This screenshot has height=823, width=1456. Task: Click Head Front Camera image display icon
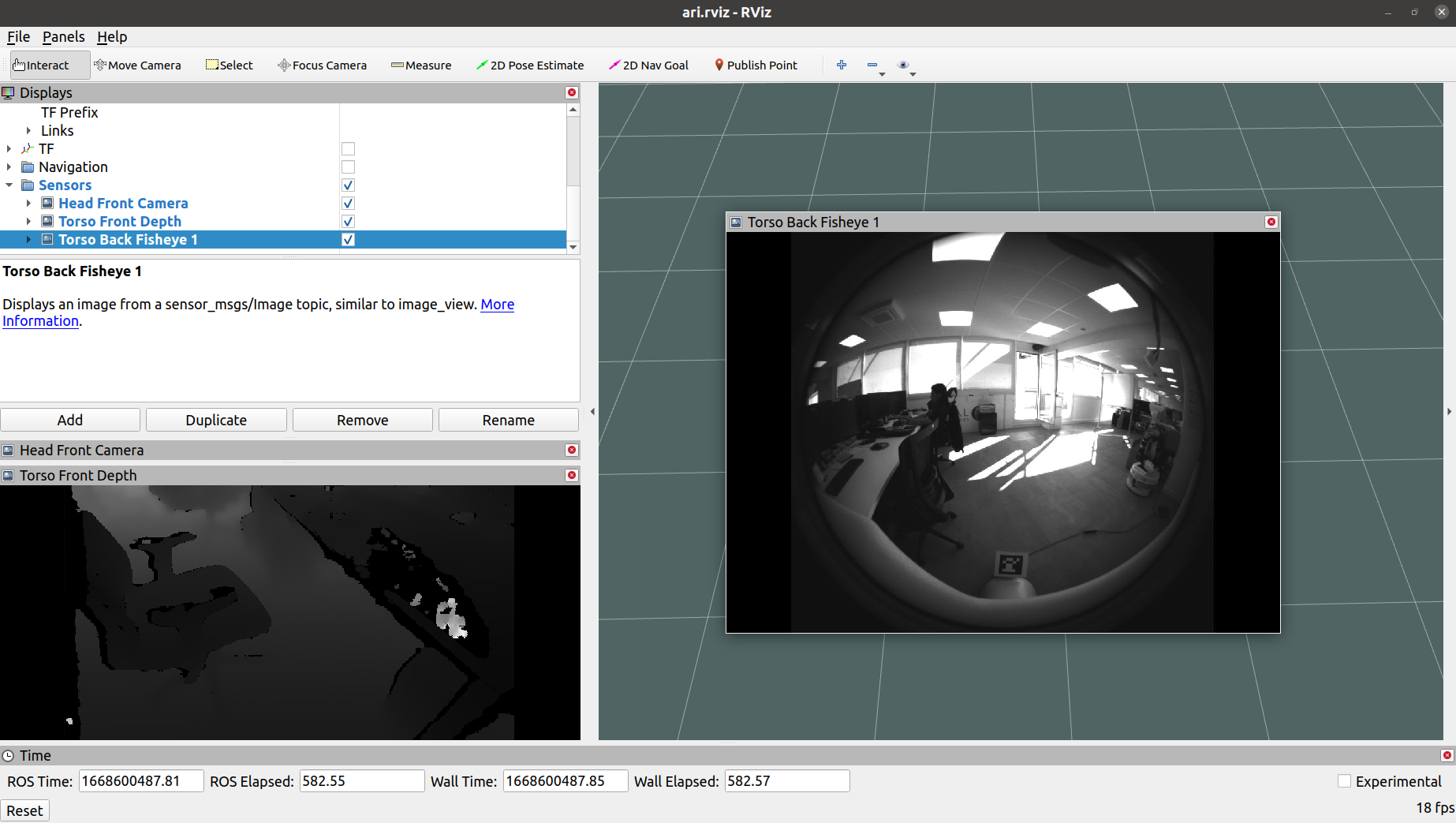(x=47, y=203)
